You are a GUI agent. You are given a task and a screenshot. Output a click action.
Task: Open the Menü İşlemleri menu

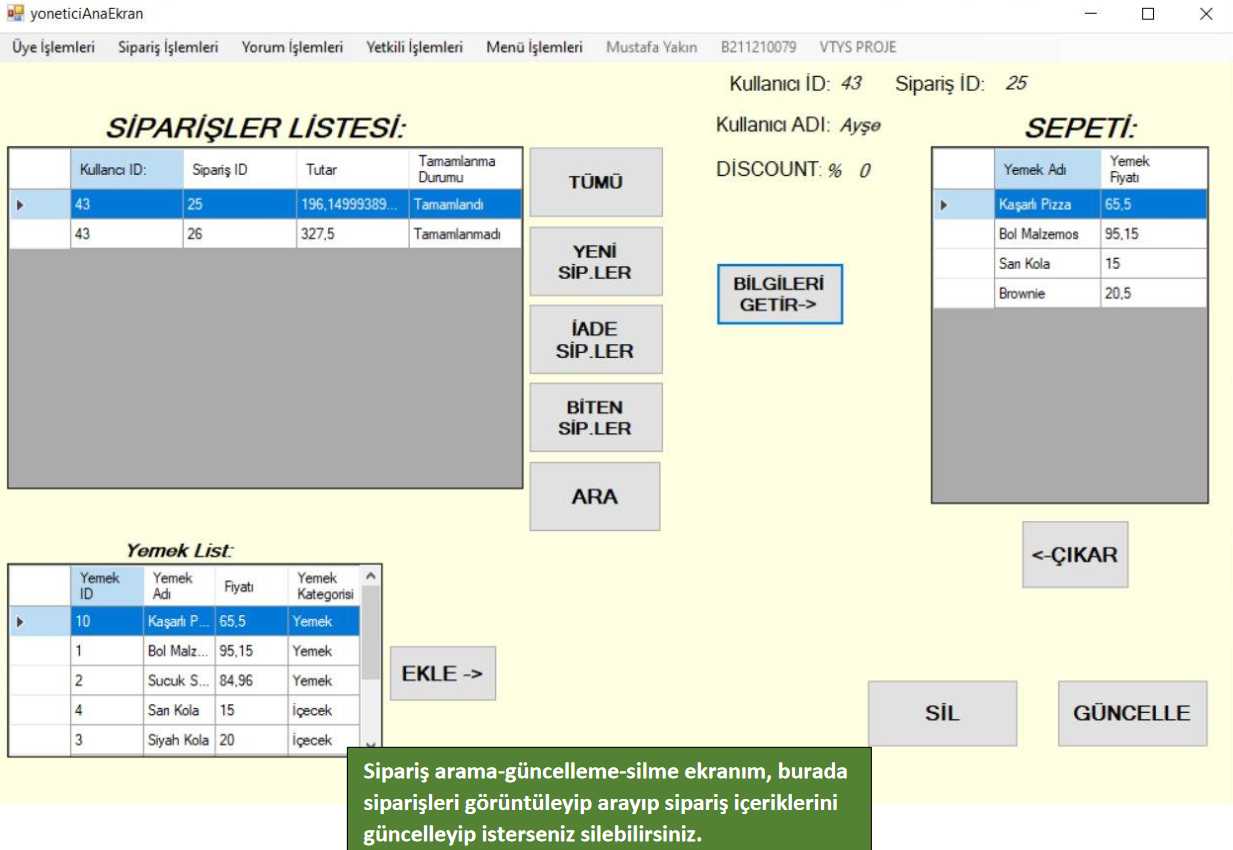point(534,47)
